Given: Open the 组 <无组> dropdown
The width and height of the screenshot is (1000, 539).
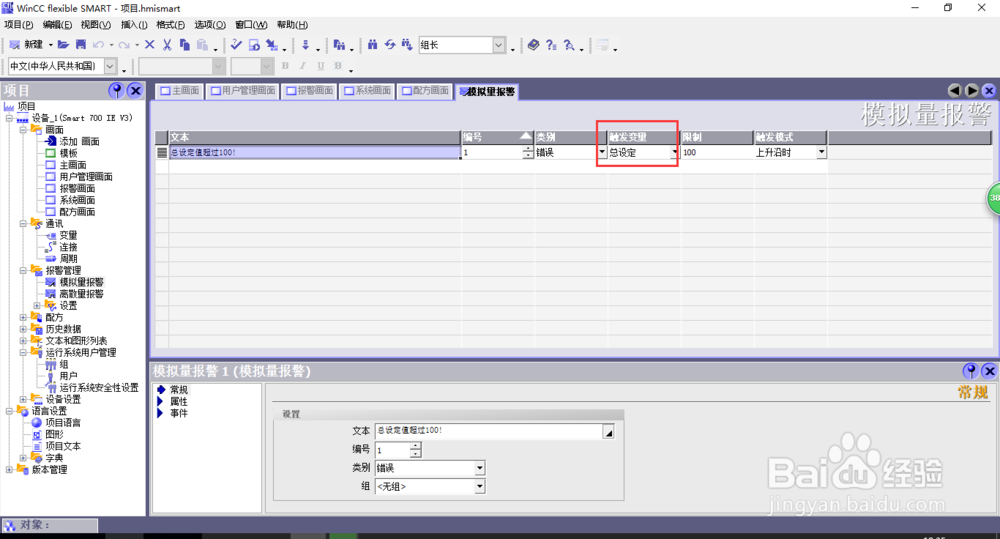Looking at the screenshot, I should (x=479, y=487).
